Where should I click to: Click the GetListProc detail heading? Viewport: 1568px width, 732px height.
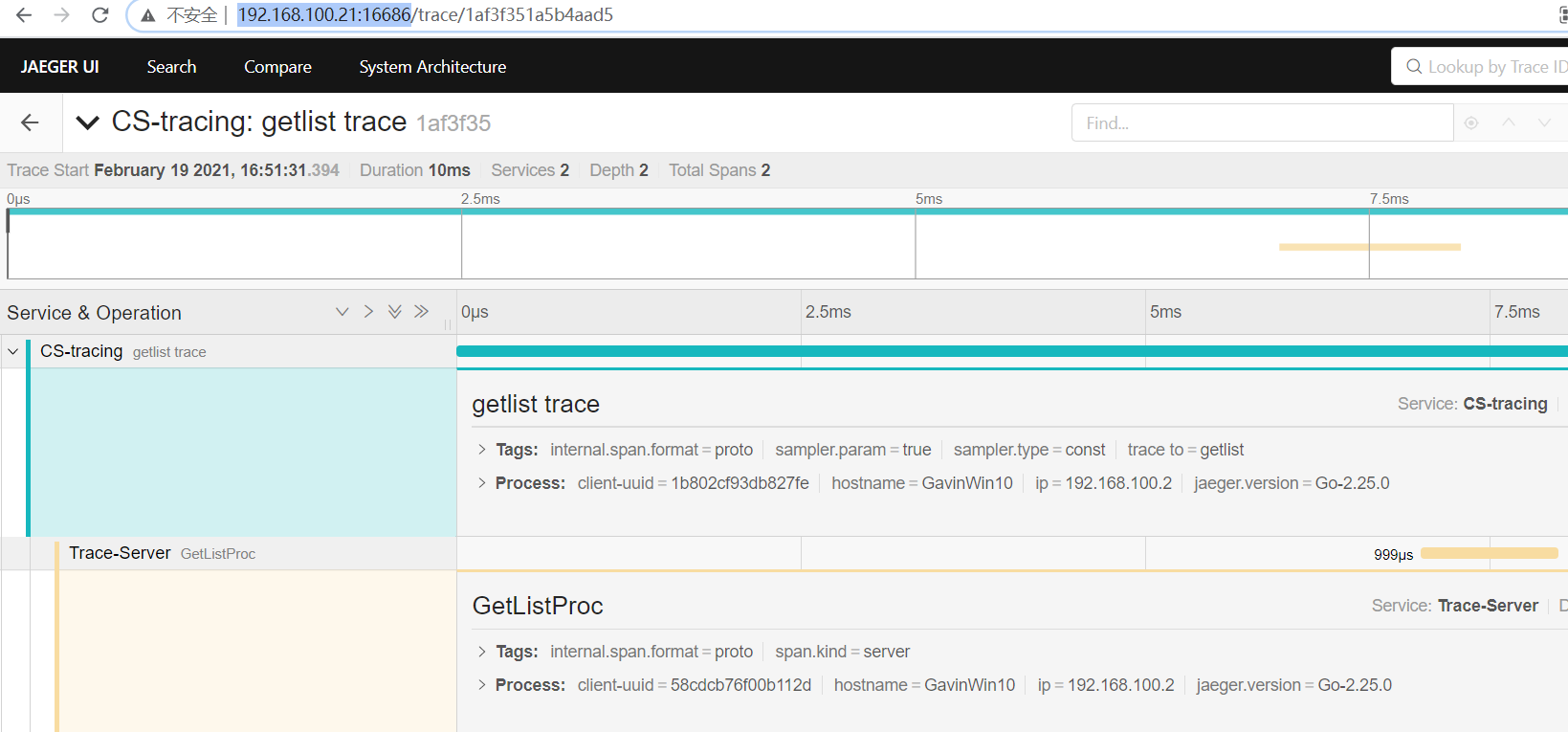[538, 606]
